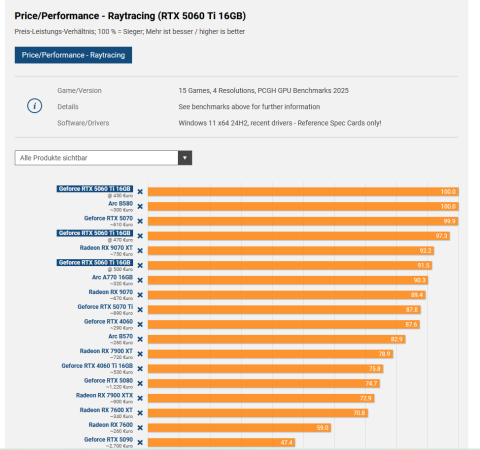Click the 74.7 value on the RTX 5080 bar

(371, 383)
